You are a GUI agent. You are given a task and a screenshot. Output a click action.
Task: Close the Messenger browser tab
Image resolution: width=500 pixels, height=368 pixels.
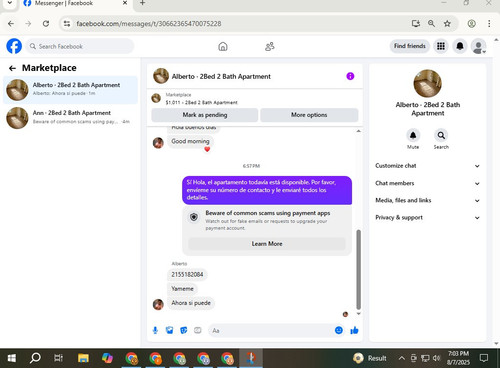[125, 3]
